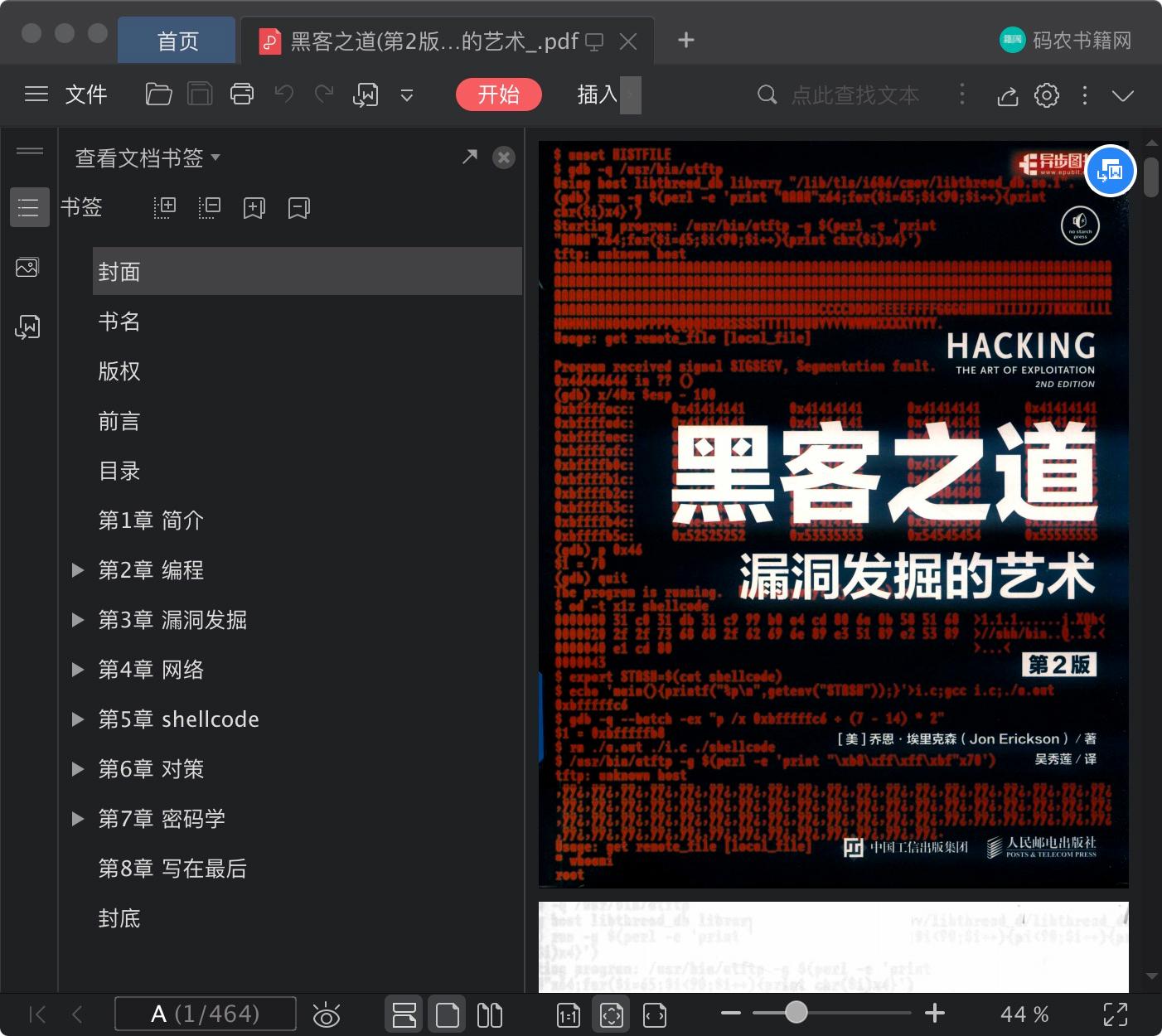Toggle two-page view
Image resolution: width=1162 pixels, height=1036 pixels.
point(490,1014)
